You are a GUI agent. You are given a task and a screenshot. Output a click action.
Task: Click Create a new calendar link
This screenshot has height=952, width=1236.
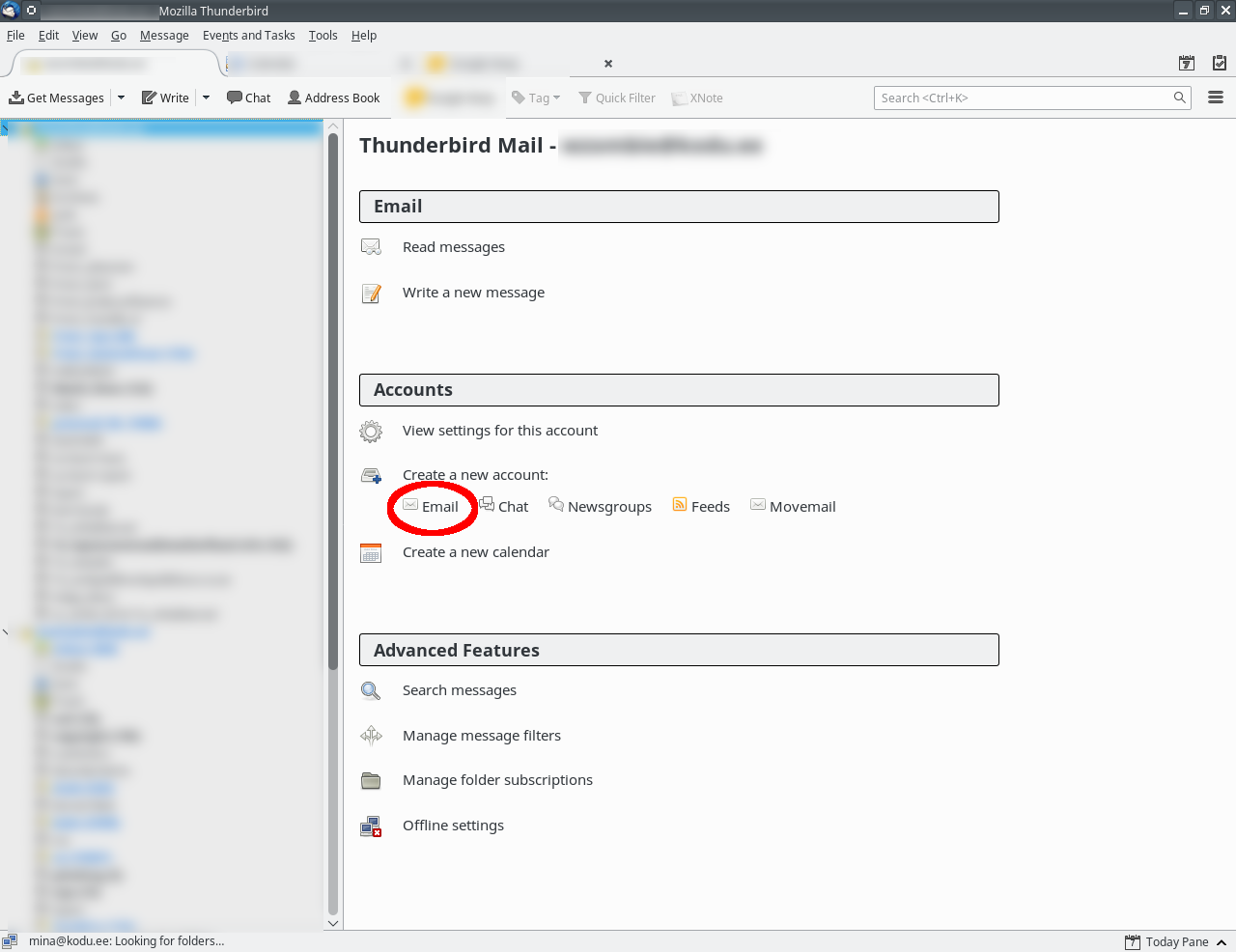tap(476, 552)
